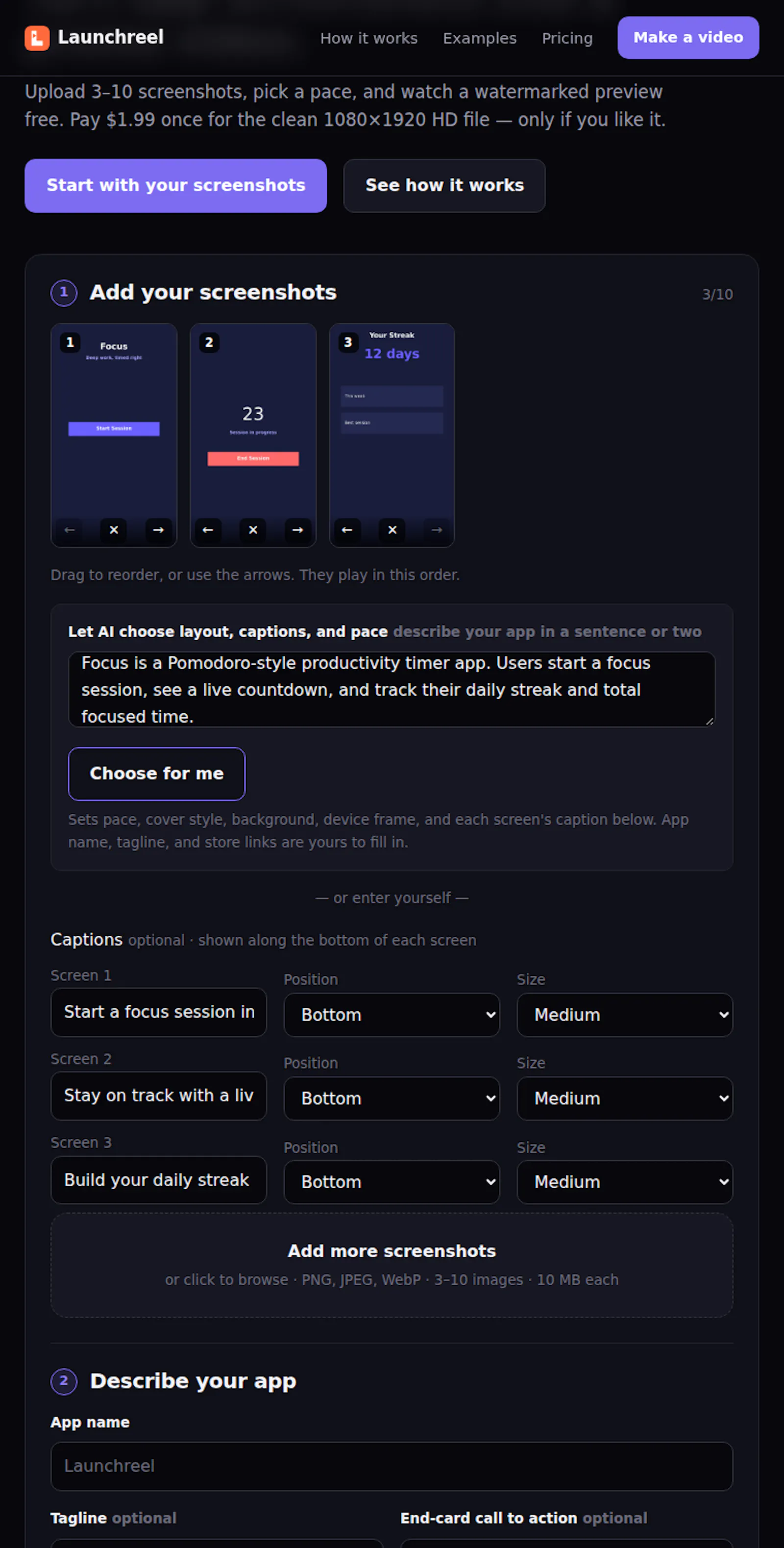Click Choose for me button

[157, 774]
